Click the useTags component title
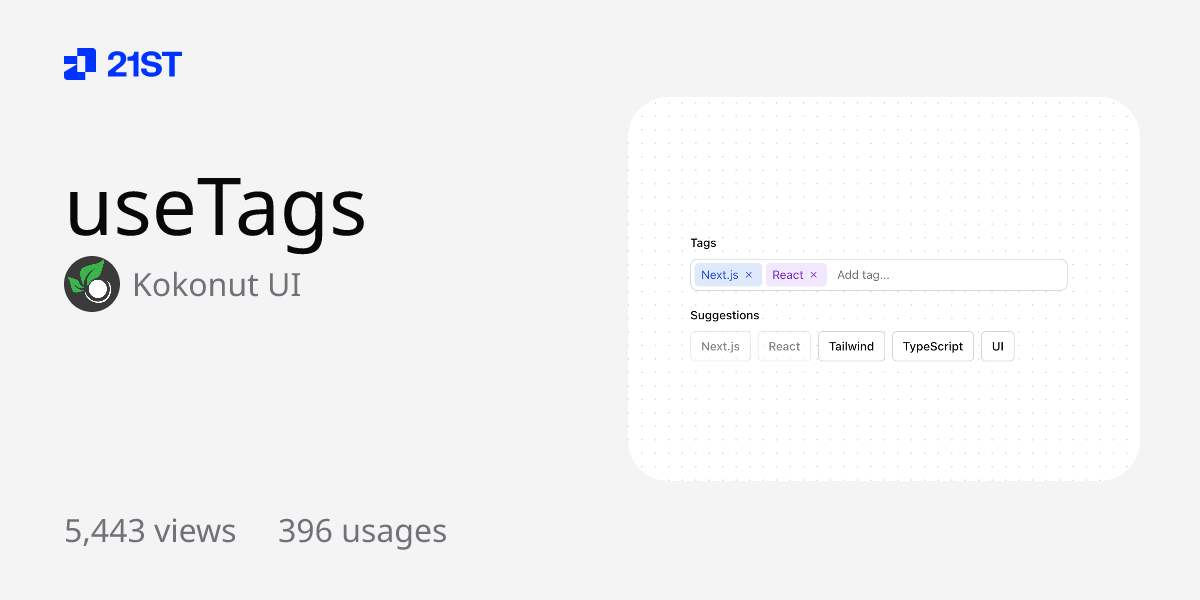This screenshot has width=1200, height=600. click(x=215, y=207)
